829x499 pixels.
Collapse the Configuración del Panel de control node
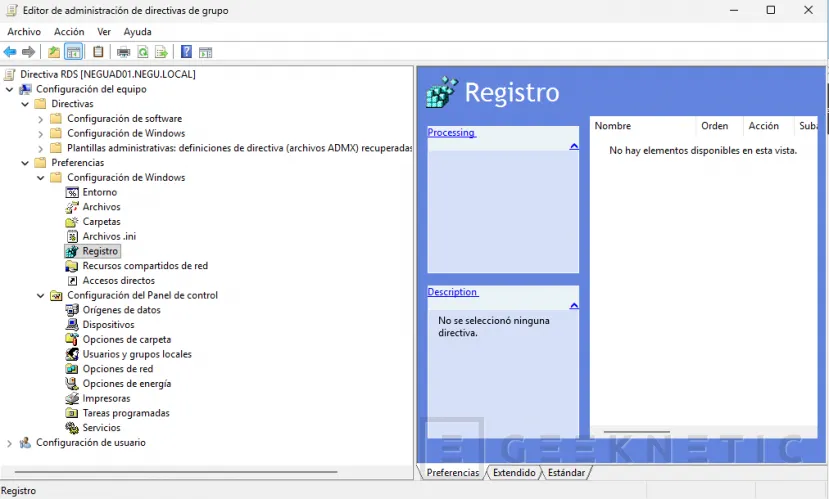(41, 296)
